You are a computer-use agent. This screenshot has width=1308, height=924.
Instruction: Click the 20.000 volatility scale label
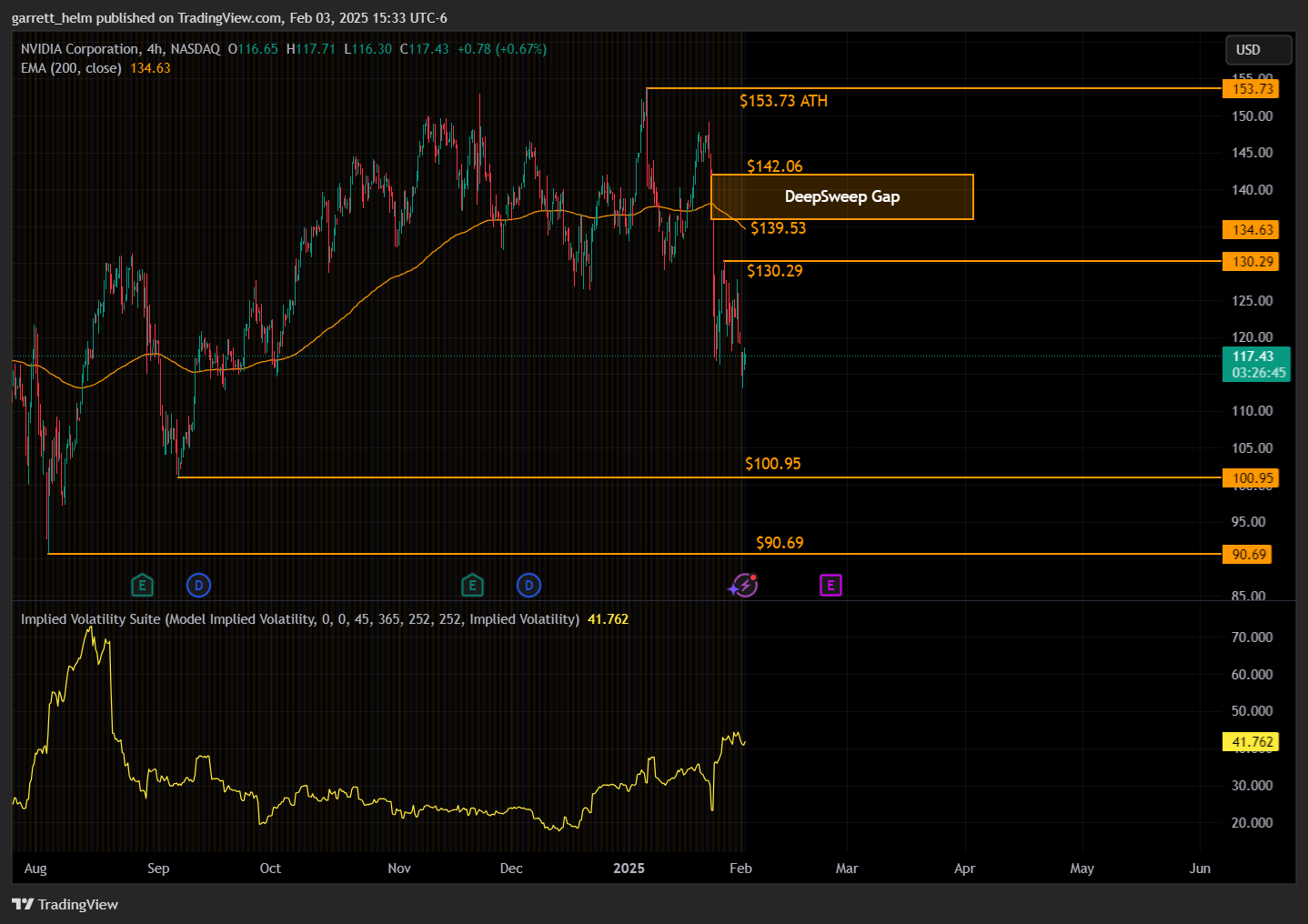coord(1252,823)
